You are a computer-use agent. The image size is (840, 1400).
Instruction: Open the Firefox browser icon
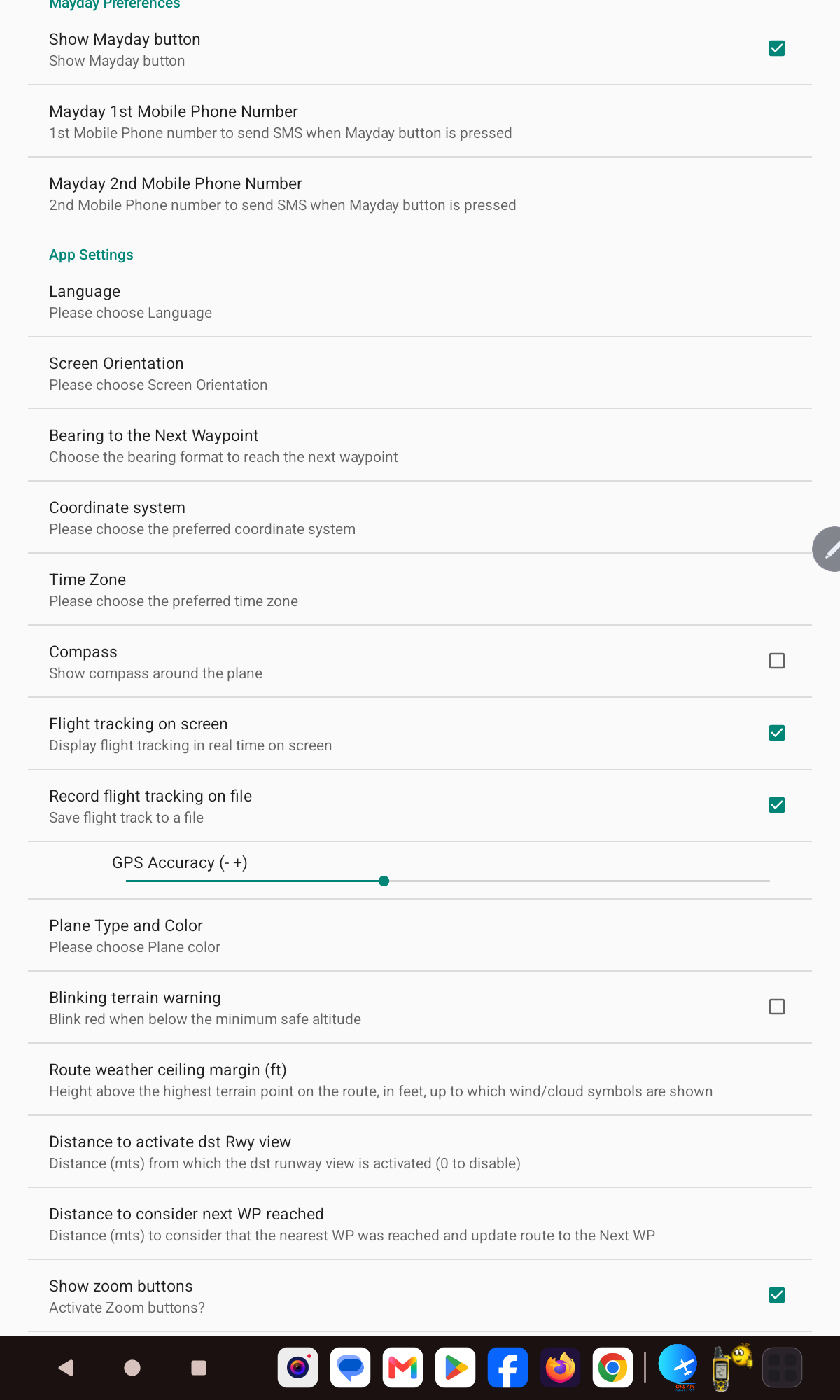click(x=560, y=1367)
